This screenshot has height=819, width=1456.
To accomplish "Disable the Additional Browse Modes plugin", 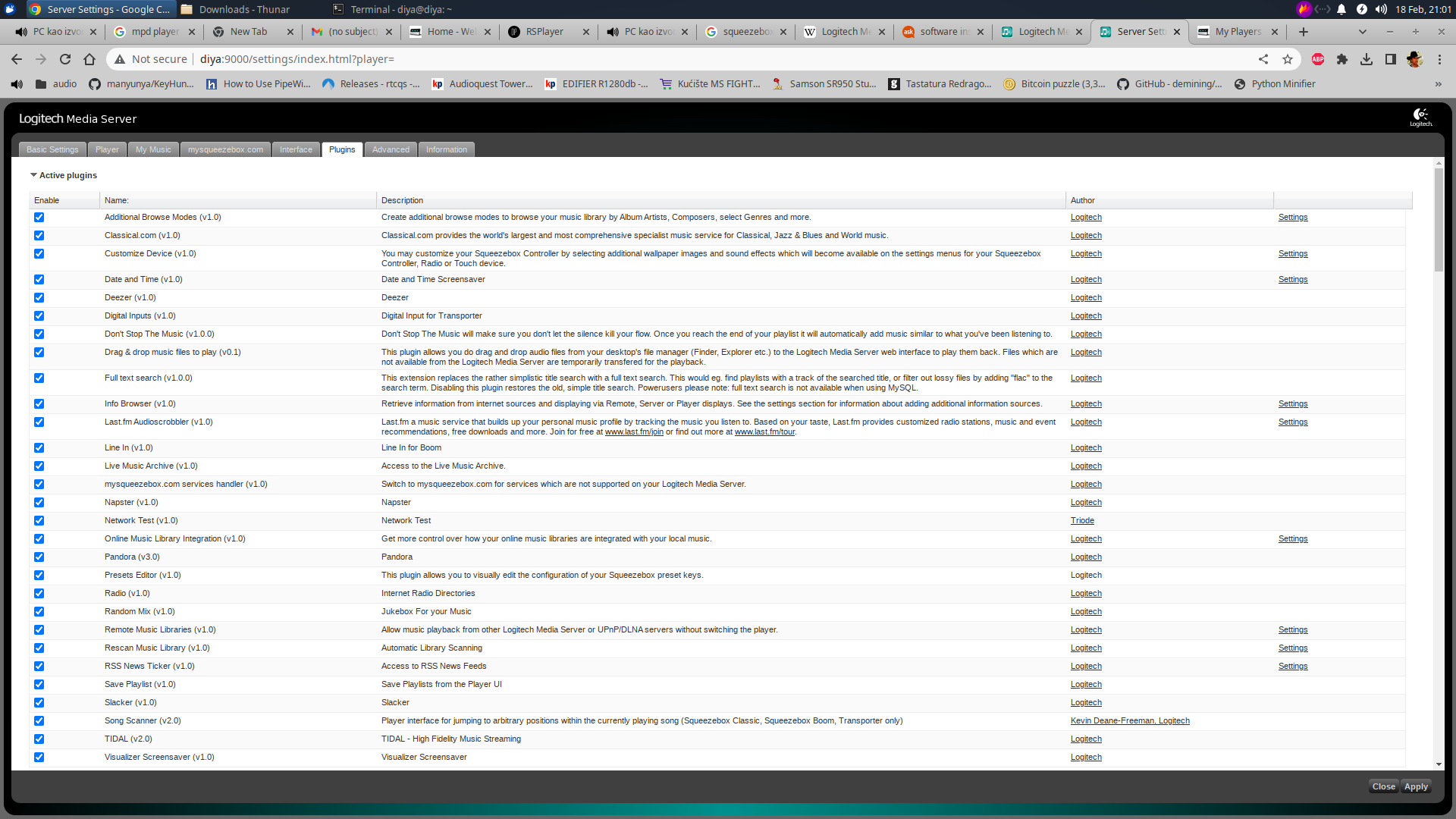I will [39, 218].
